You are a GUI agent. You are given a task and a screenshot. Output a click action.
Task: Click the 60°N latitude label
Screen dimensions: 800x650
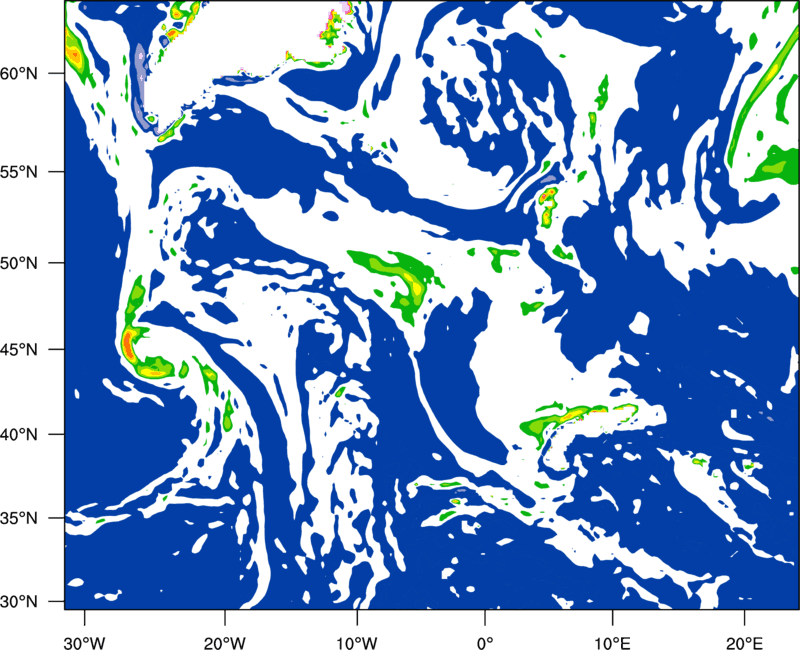[x=19, y=73]
